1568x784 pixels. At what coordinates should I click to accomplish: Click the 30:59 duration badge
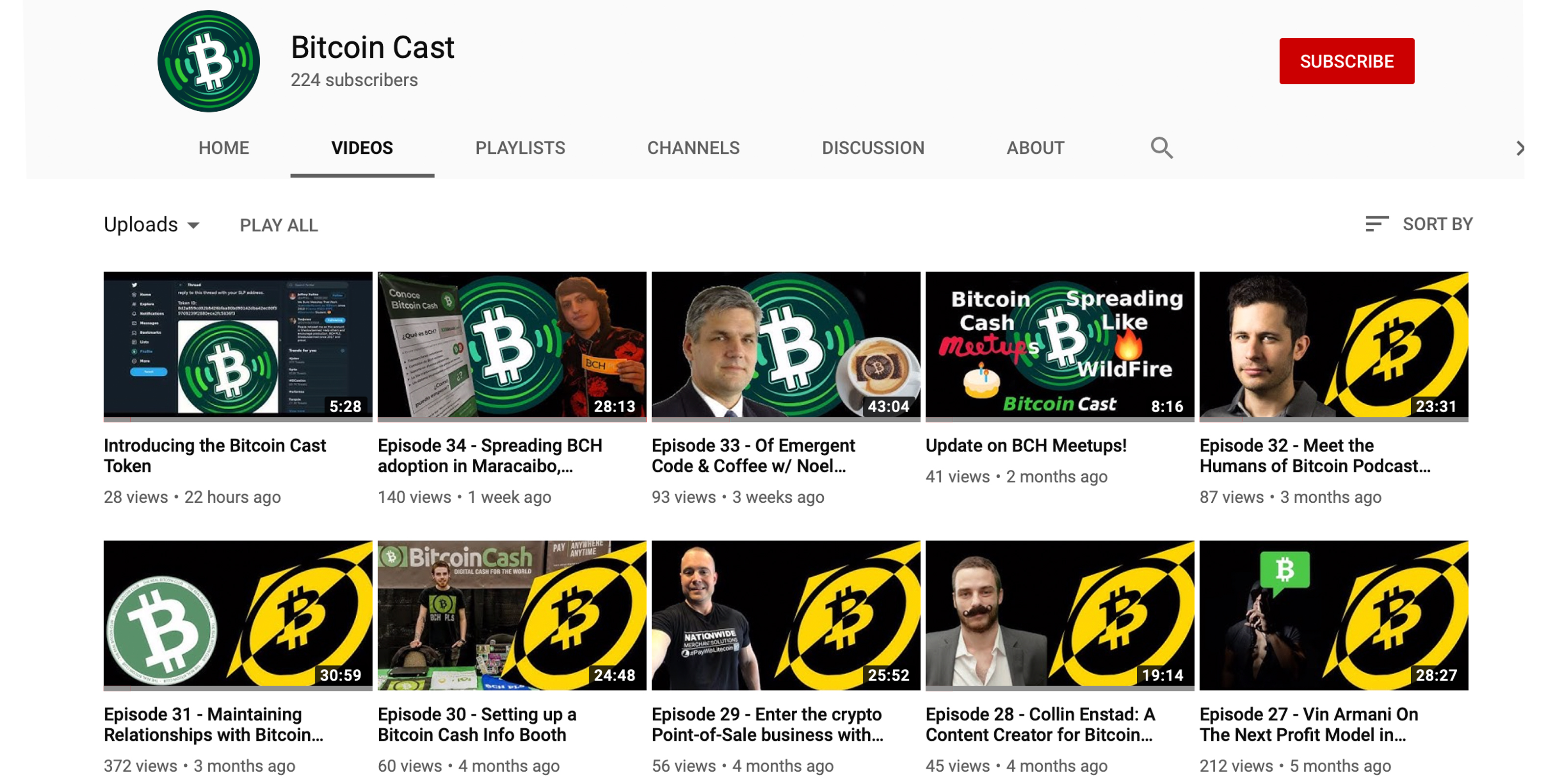point(340,675)
